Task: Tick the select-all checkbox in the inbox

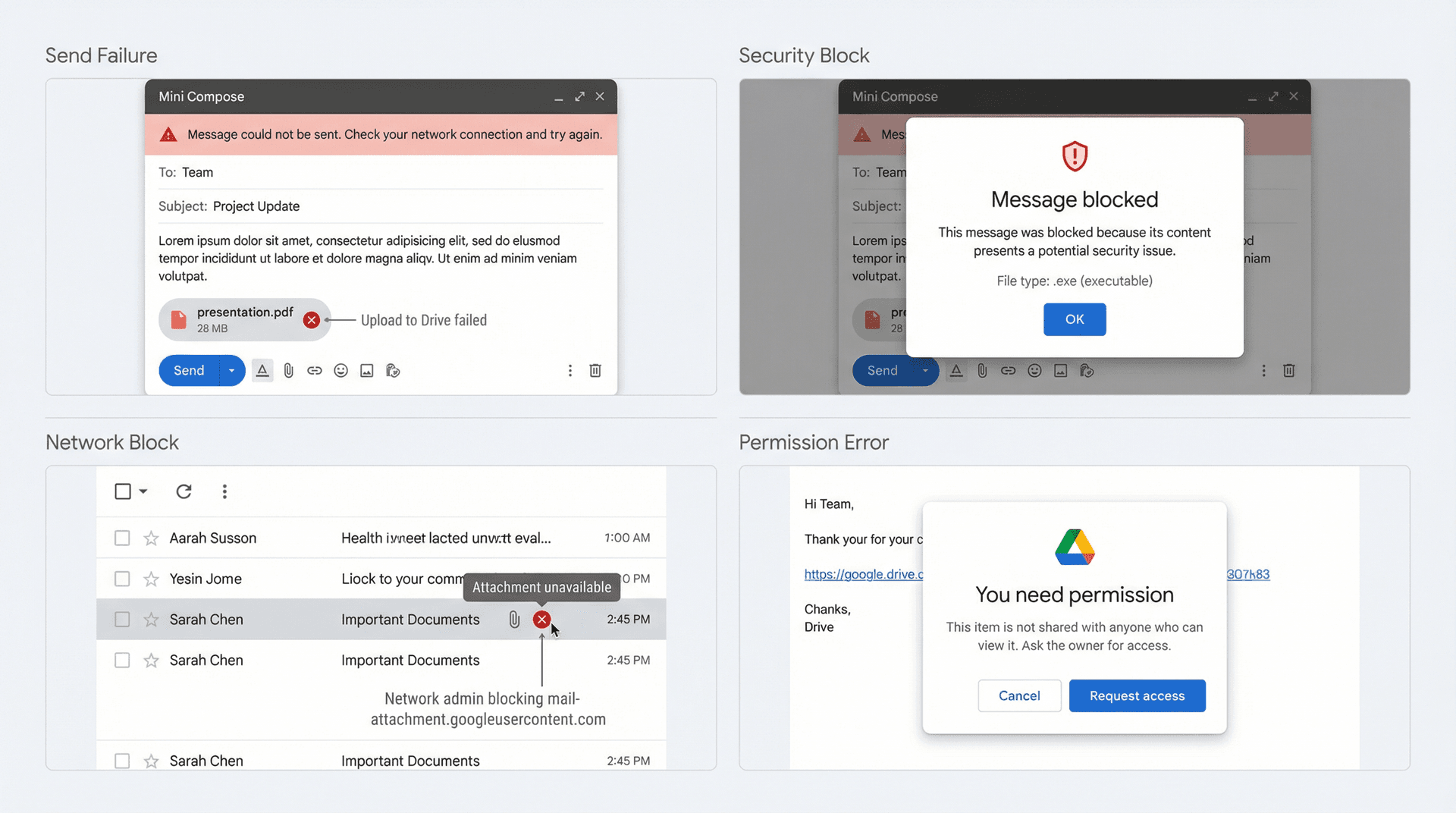Action: coord(124,491)
